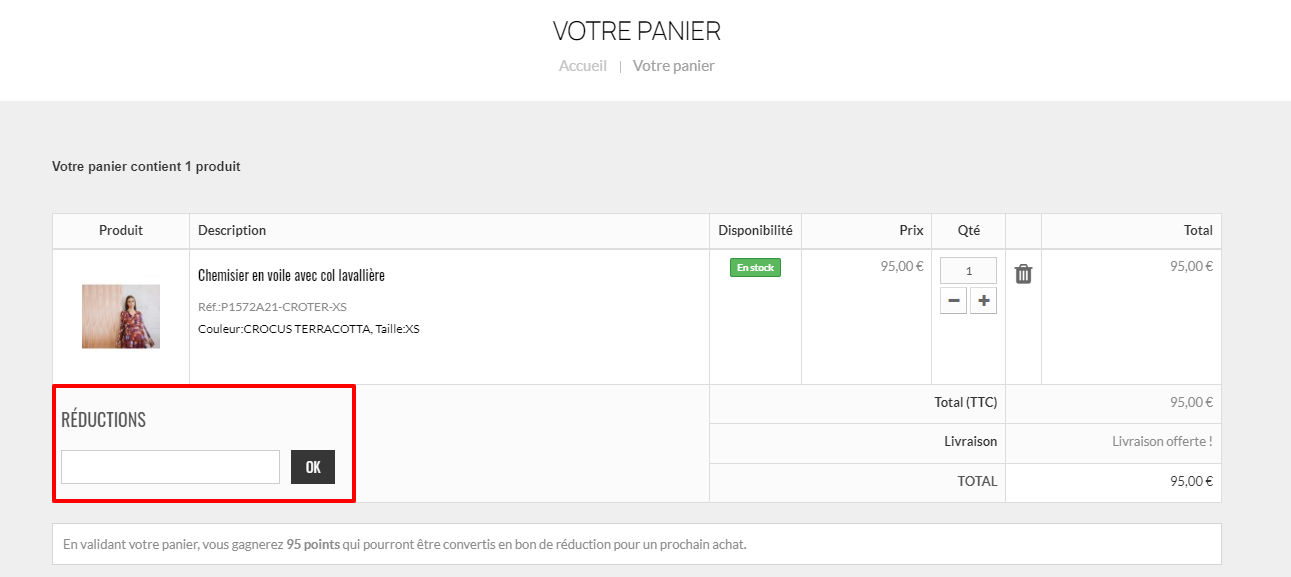Click the Livraison offerte text
This screenshot has width=1291, height=577.
[x=1162, y=441]
